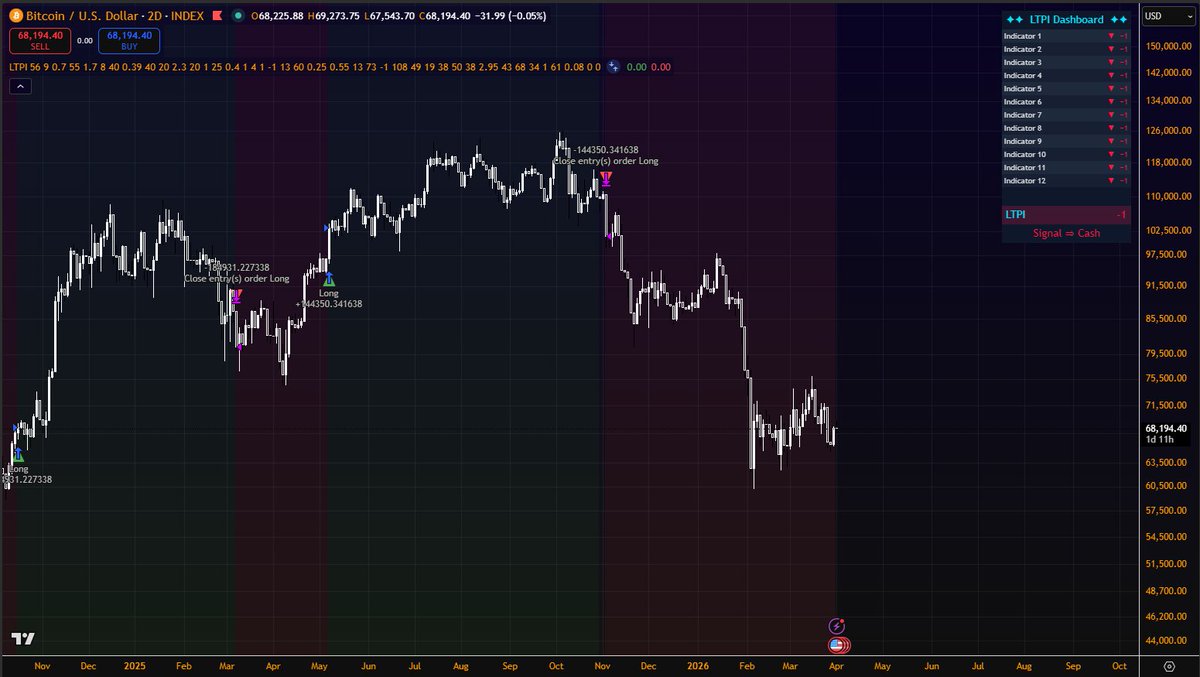Collapse the indicator legend with chevron button

point(22,86)
